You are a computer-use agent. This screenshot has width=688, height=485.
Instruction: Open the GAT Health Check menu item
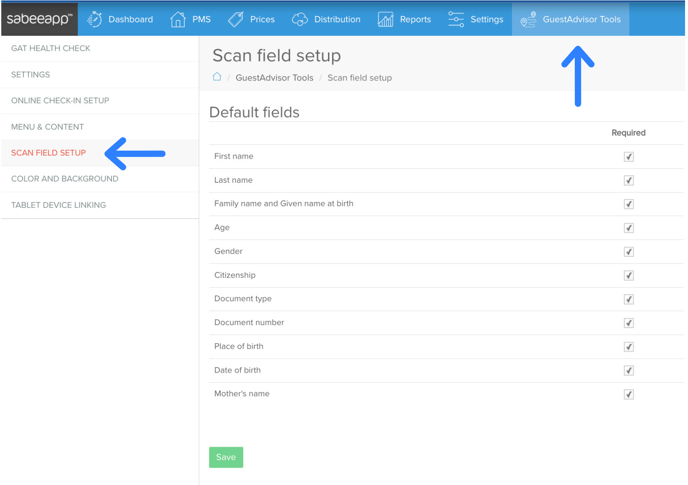(x=51, y=48)
